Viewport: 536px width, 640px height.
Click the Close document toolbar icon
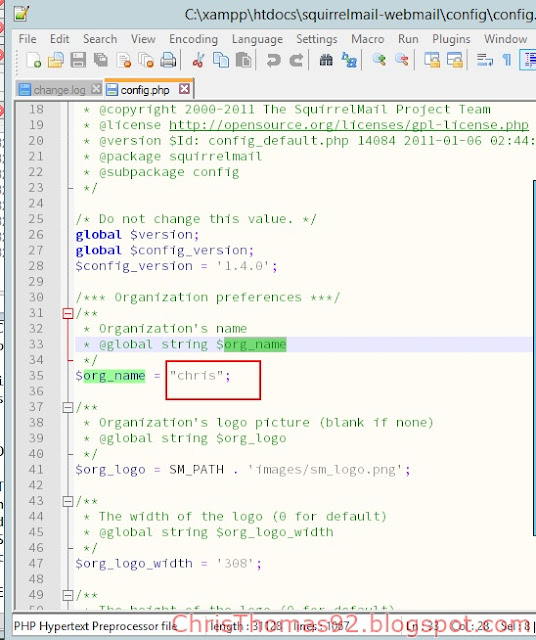point(123,60)
